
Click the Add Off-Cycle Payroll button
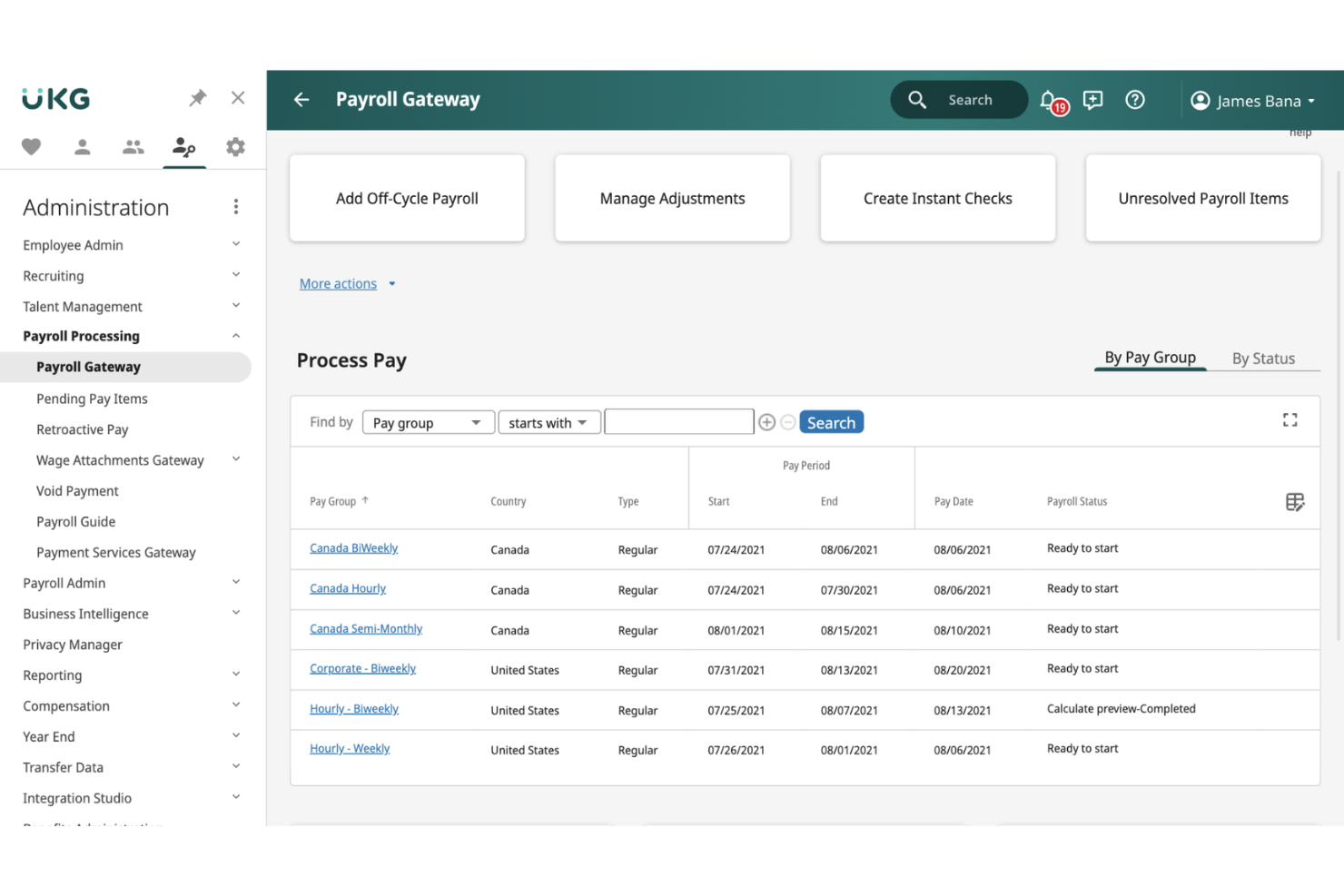coord(407,198)
